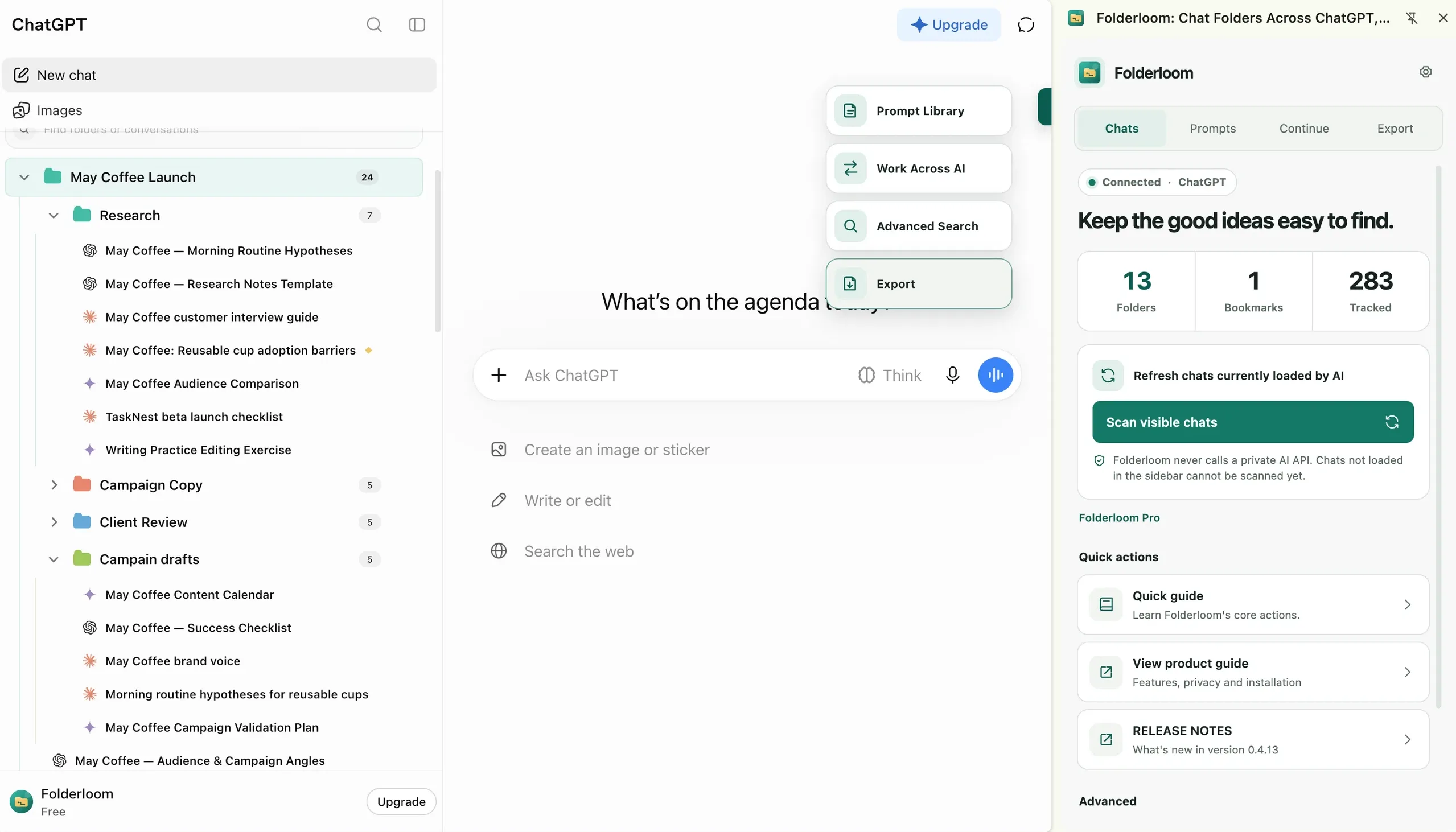Click the blue Client Review folder icon
The height and width of the screenshot is (832, 1456).
(x=82, y=521)
